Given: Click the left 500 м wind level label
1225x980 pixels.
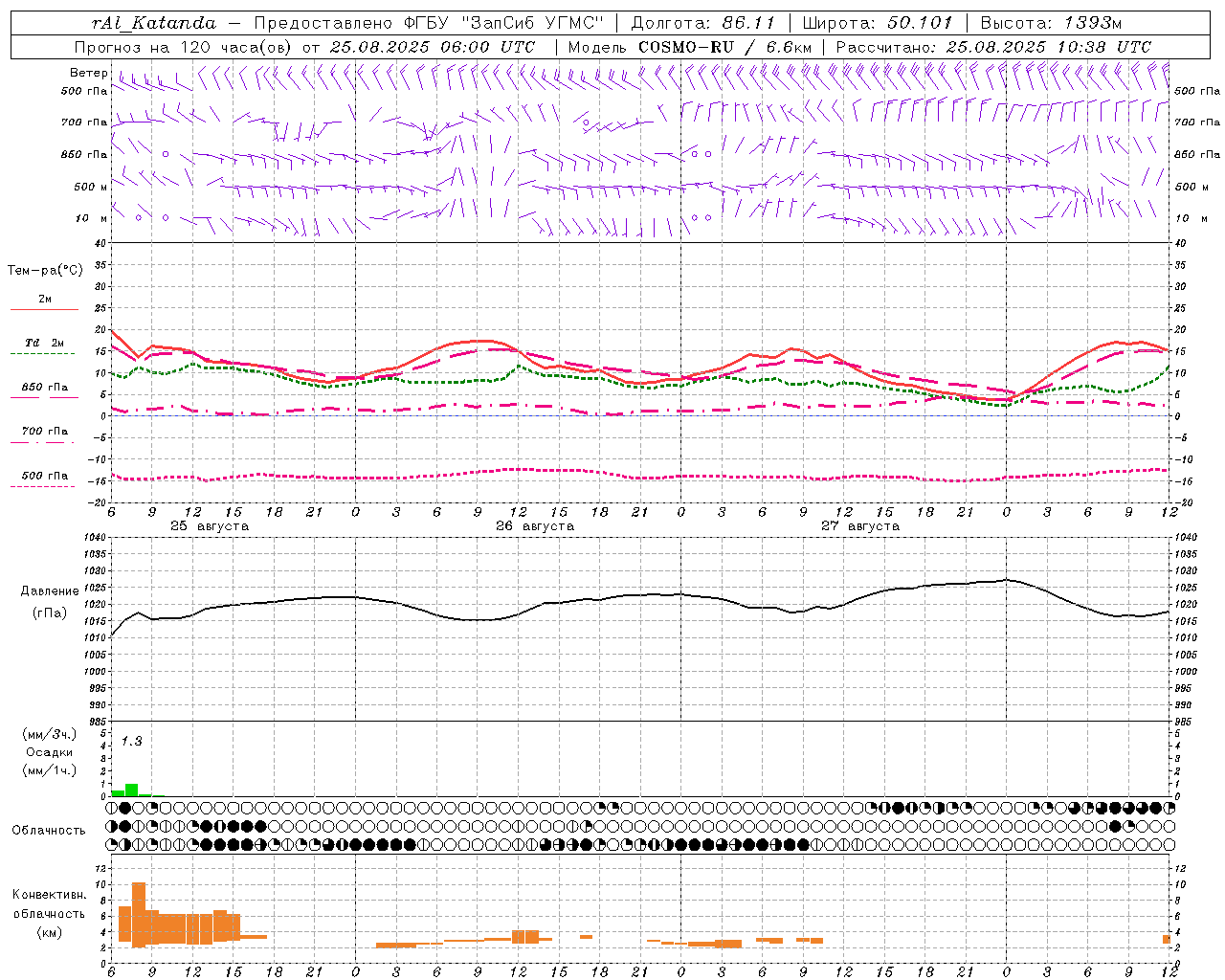Looking at the screenshot, I should coord(91,187).
